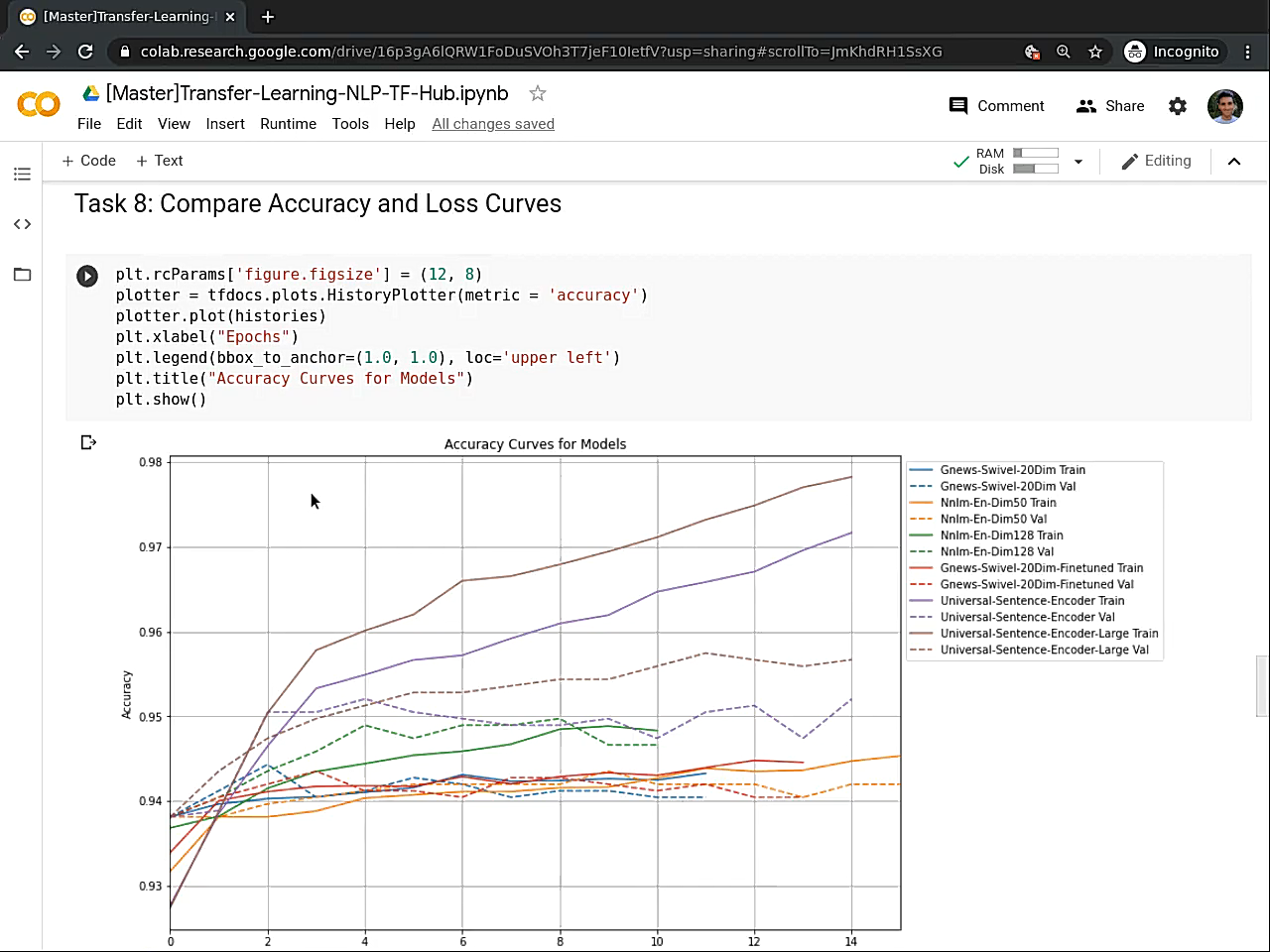Click the Share button

tap(1110, 106)
